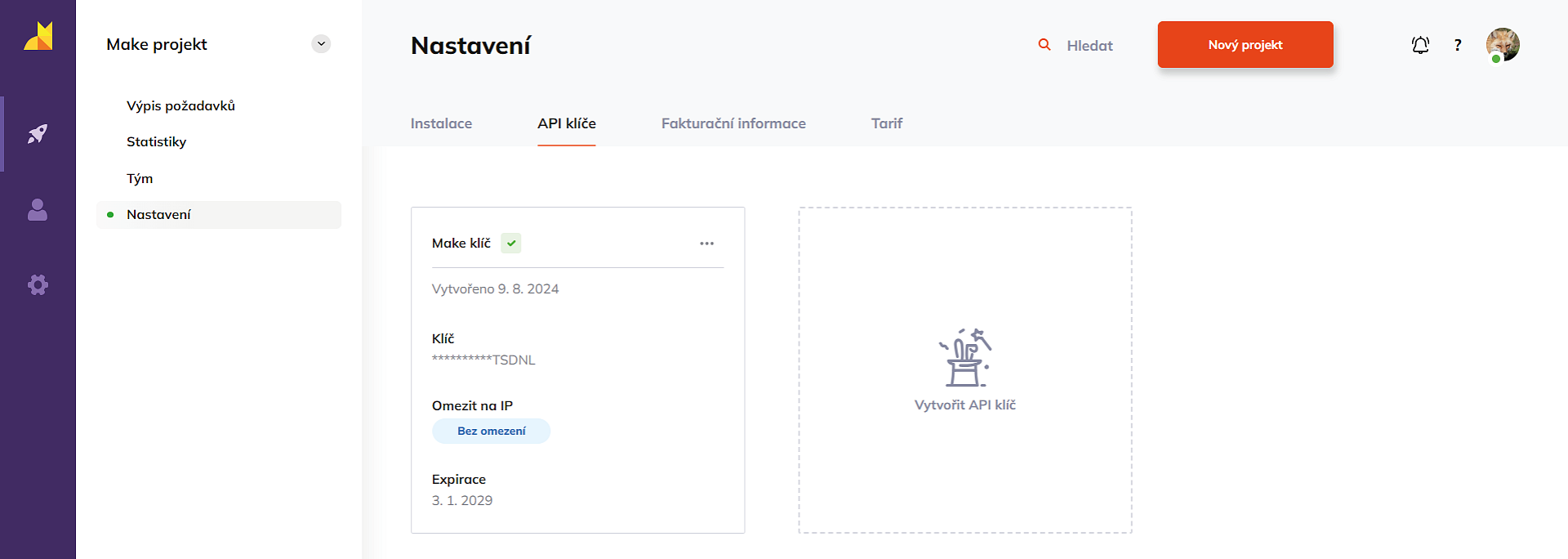Focus the Hledat search field
Viewport: 1568px width, 559px height.
pos(1089,46)
